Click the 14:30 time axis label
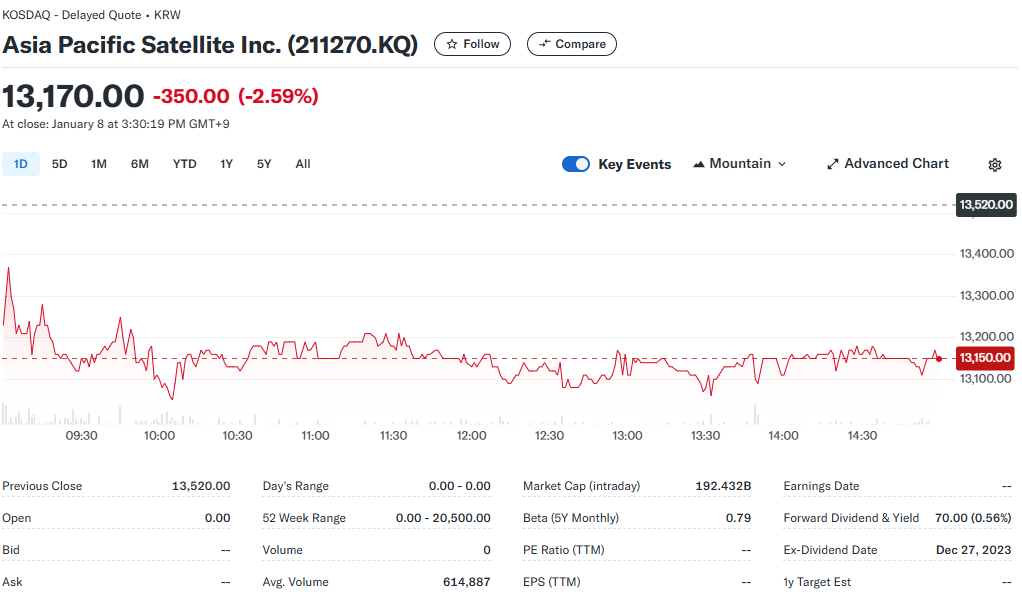Viewport: 1022px width, 599px height. pyautogui.click(x=862, y=436)
